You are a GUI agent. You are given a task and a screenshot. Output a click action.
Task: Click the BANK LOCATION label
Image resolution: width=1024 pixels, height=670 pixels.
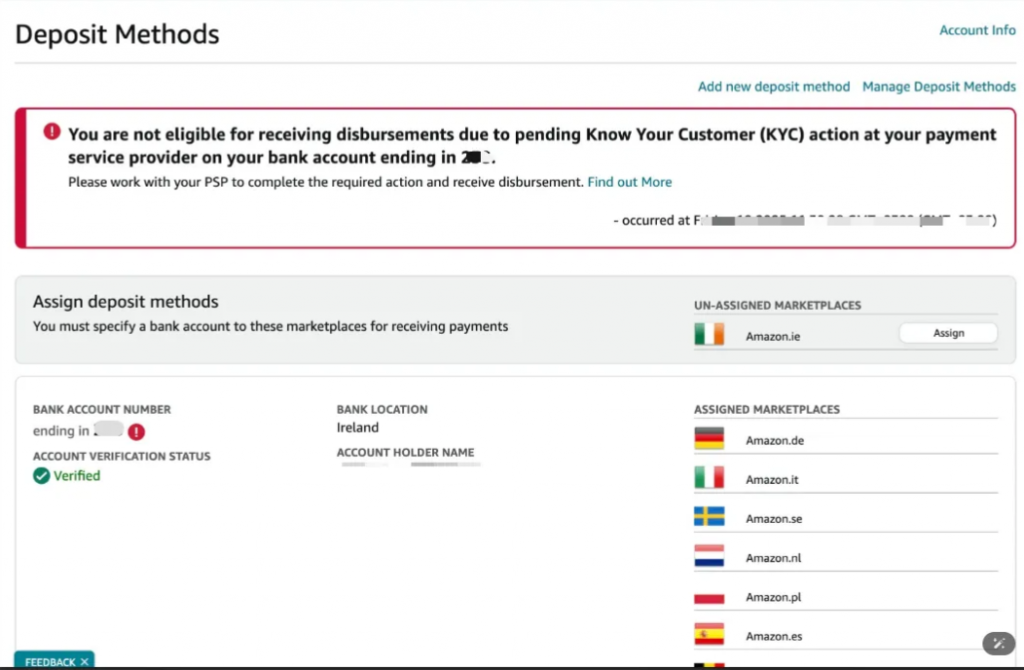(x=382, y=409)
